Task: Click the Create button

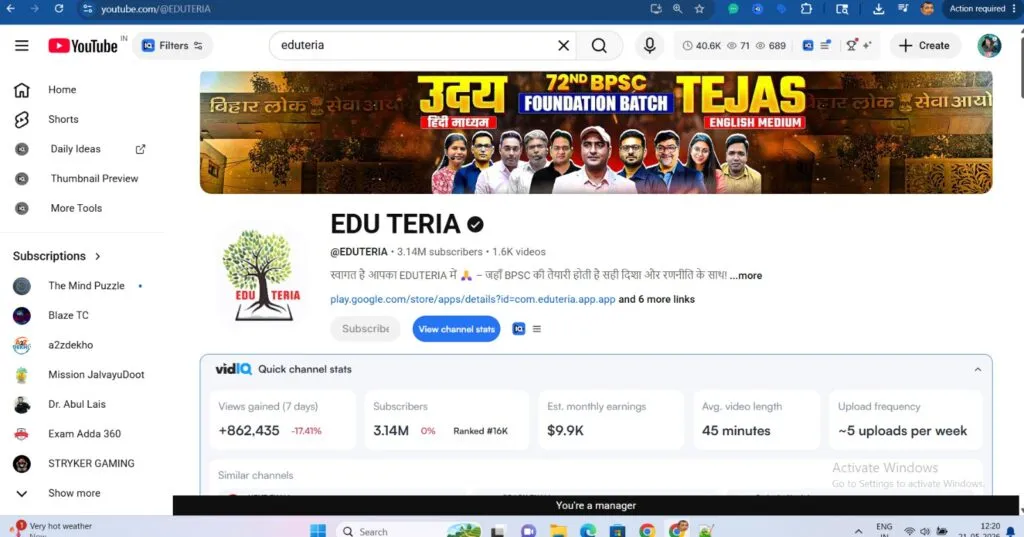Action: 924,46
